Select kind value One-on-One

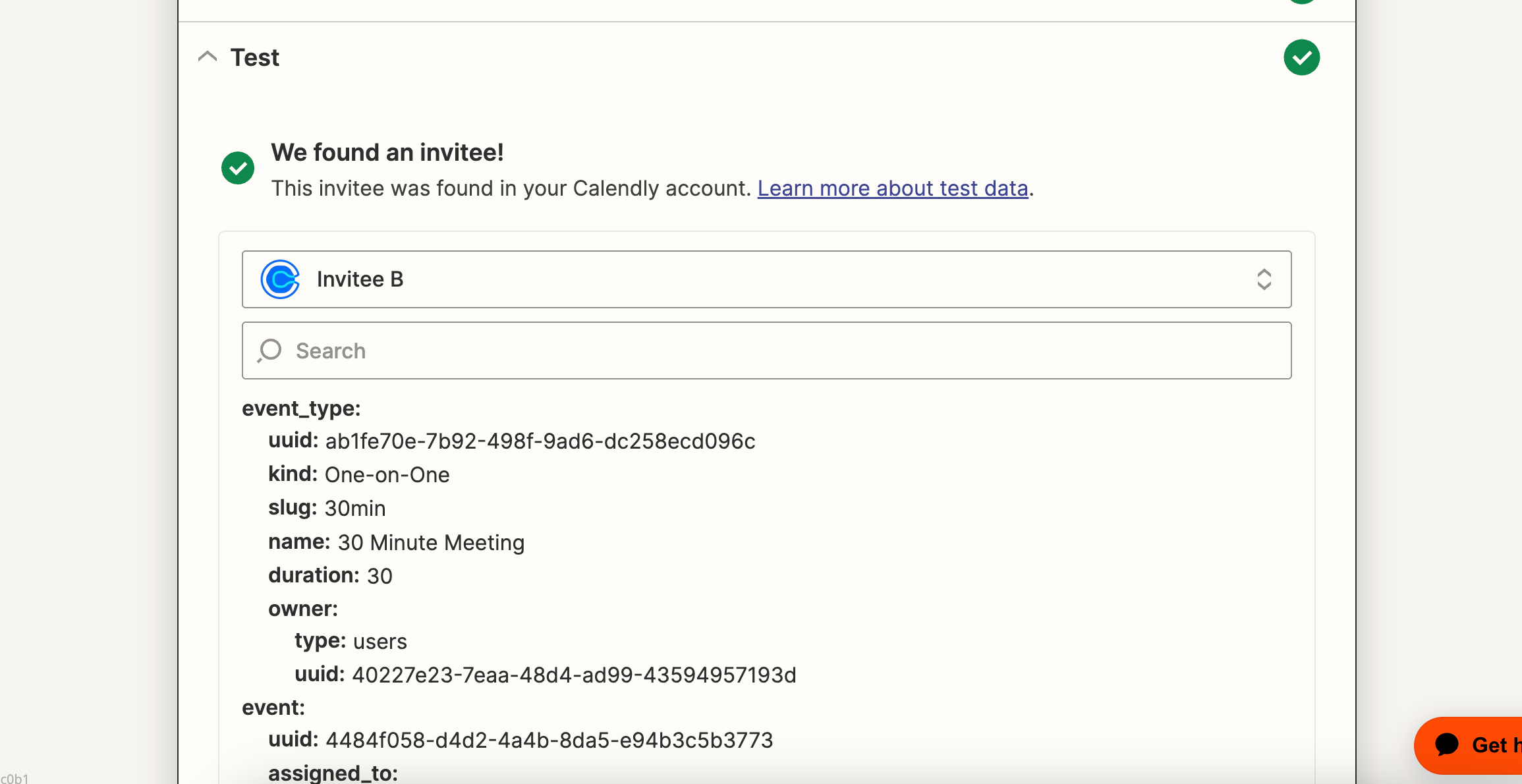pos(387,475)
